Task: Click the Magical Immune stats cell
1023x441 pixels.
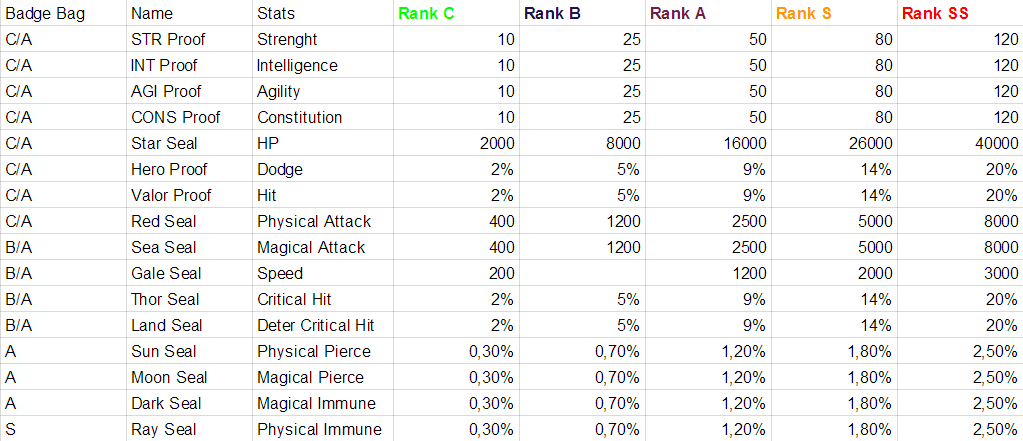Action: click(x=316, y=404)
